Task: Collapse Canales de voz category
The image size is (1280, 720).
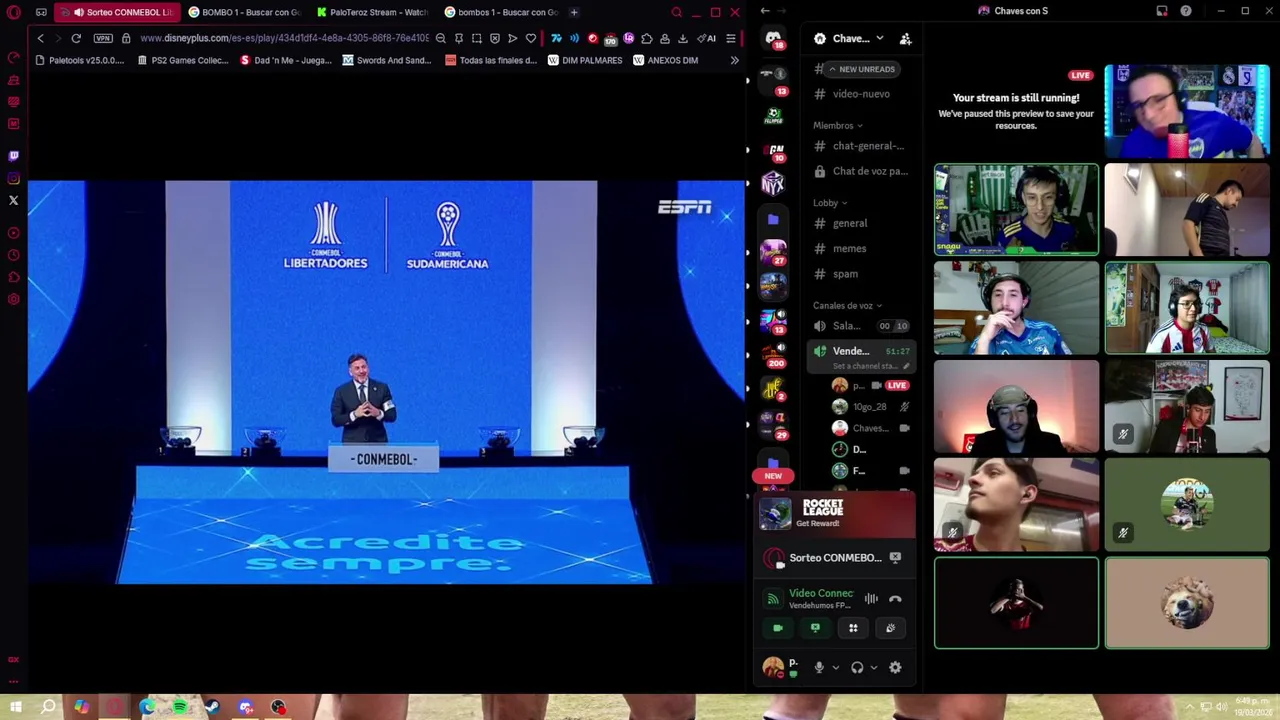Action: point(847,305)
